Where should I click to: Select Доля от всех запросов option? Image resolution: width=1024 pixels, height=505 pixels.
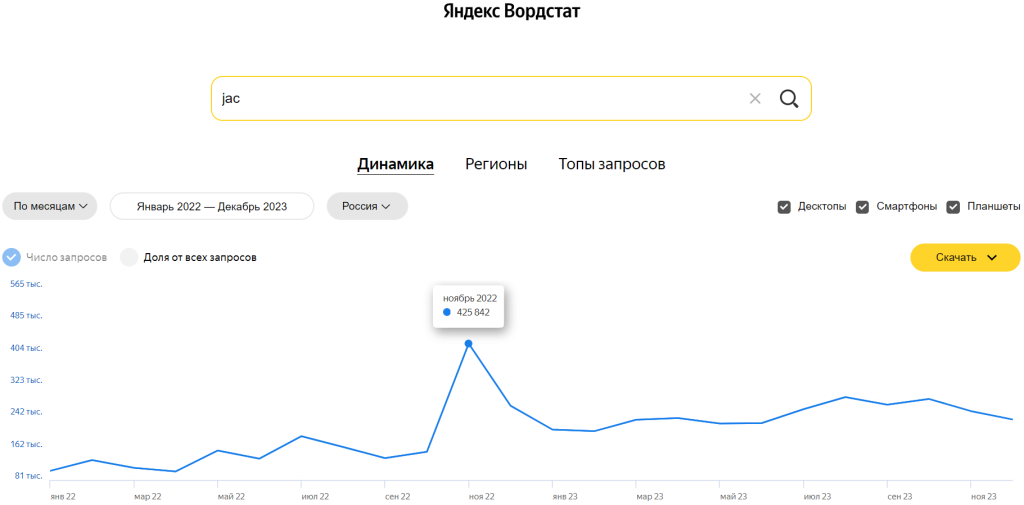pos(129,257)
